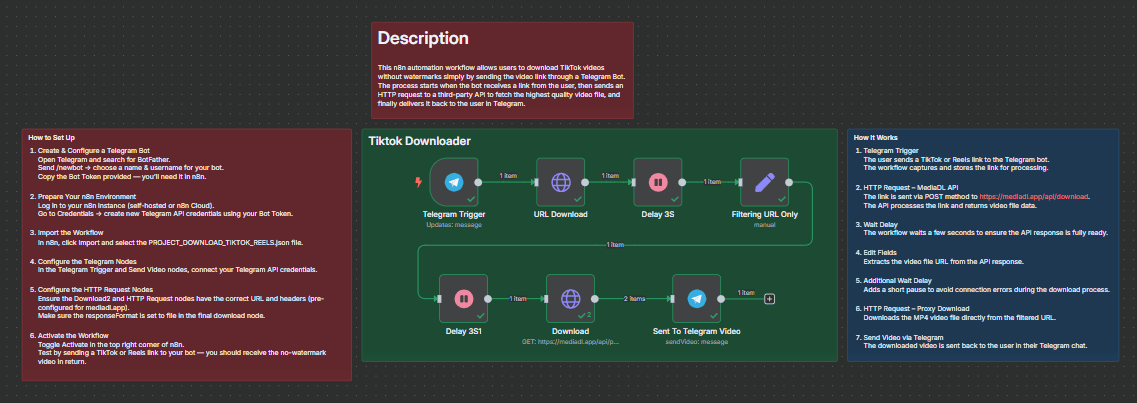Viewport: 1137px width, 403px height.
Task: Click the checkmark on Filtering URL Only
Action: pos(782,199)
